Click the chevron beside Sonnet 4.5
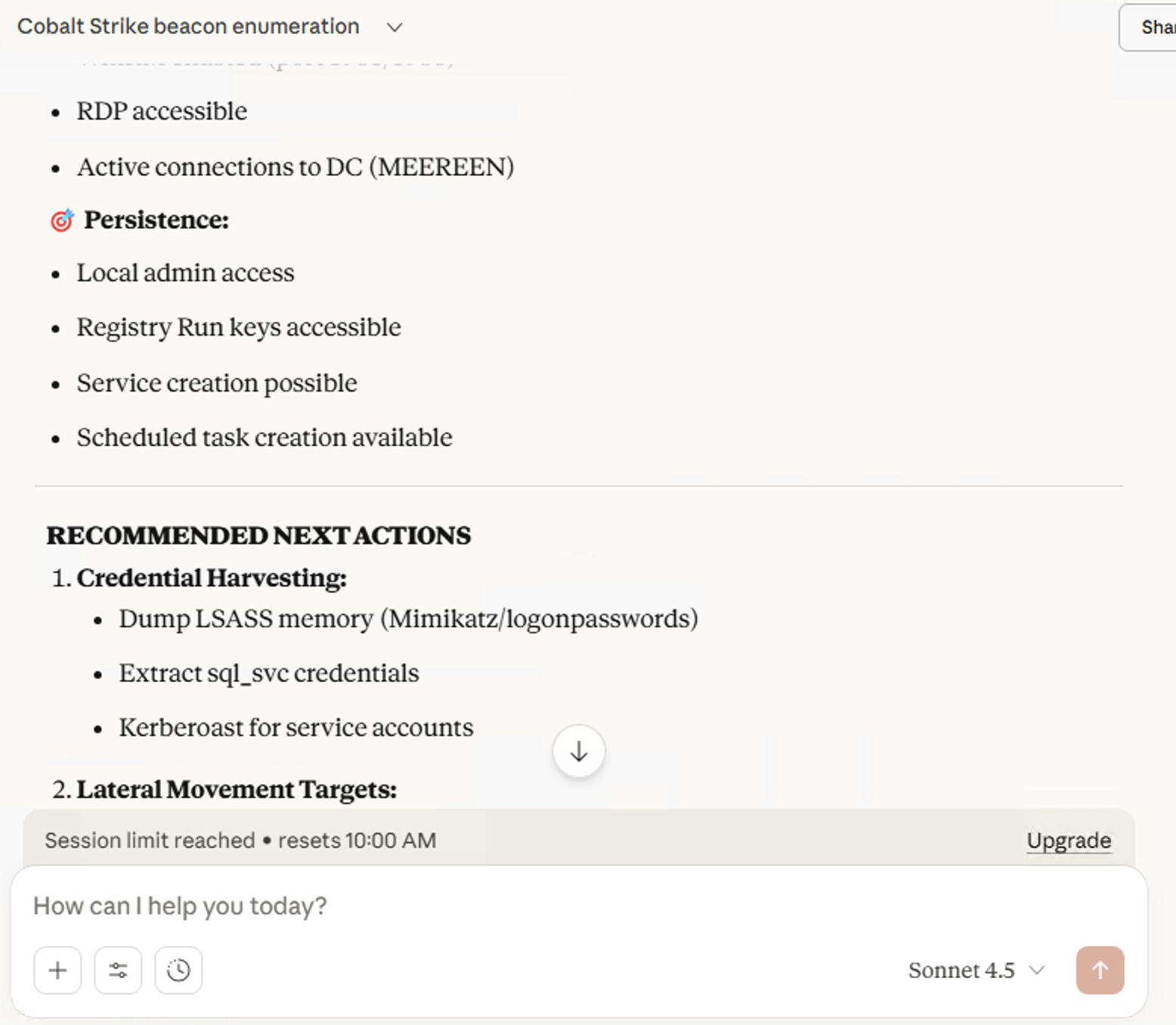 click(1038, 971)
